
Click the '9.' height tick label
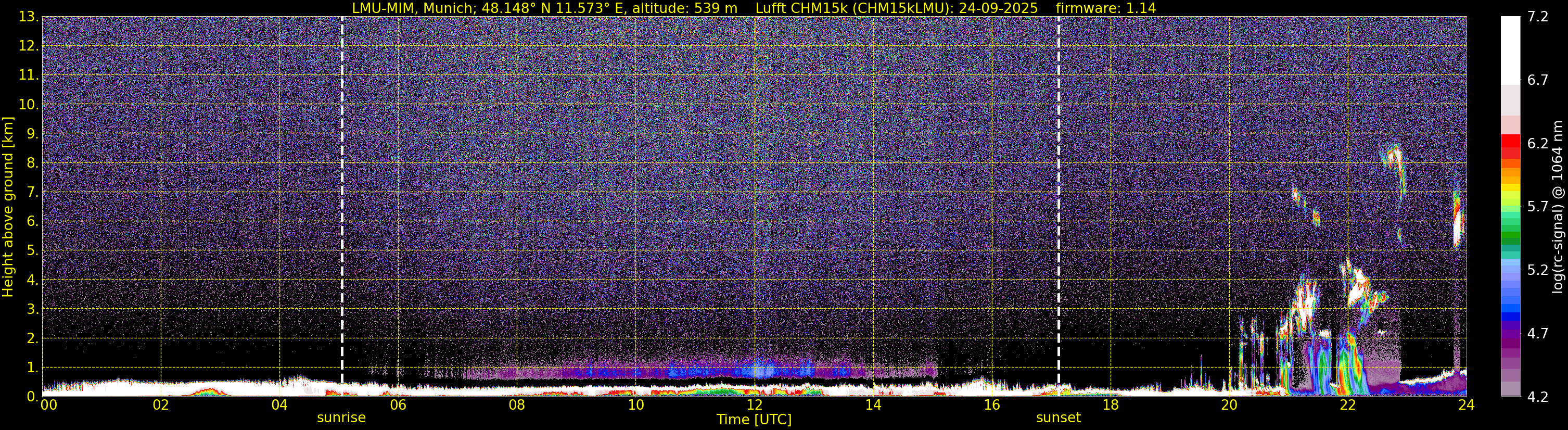tap(32, 133)
